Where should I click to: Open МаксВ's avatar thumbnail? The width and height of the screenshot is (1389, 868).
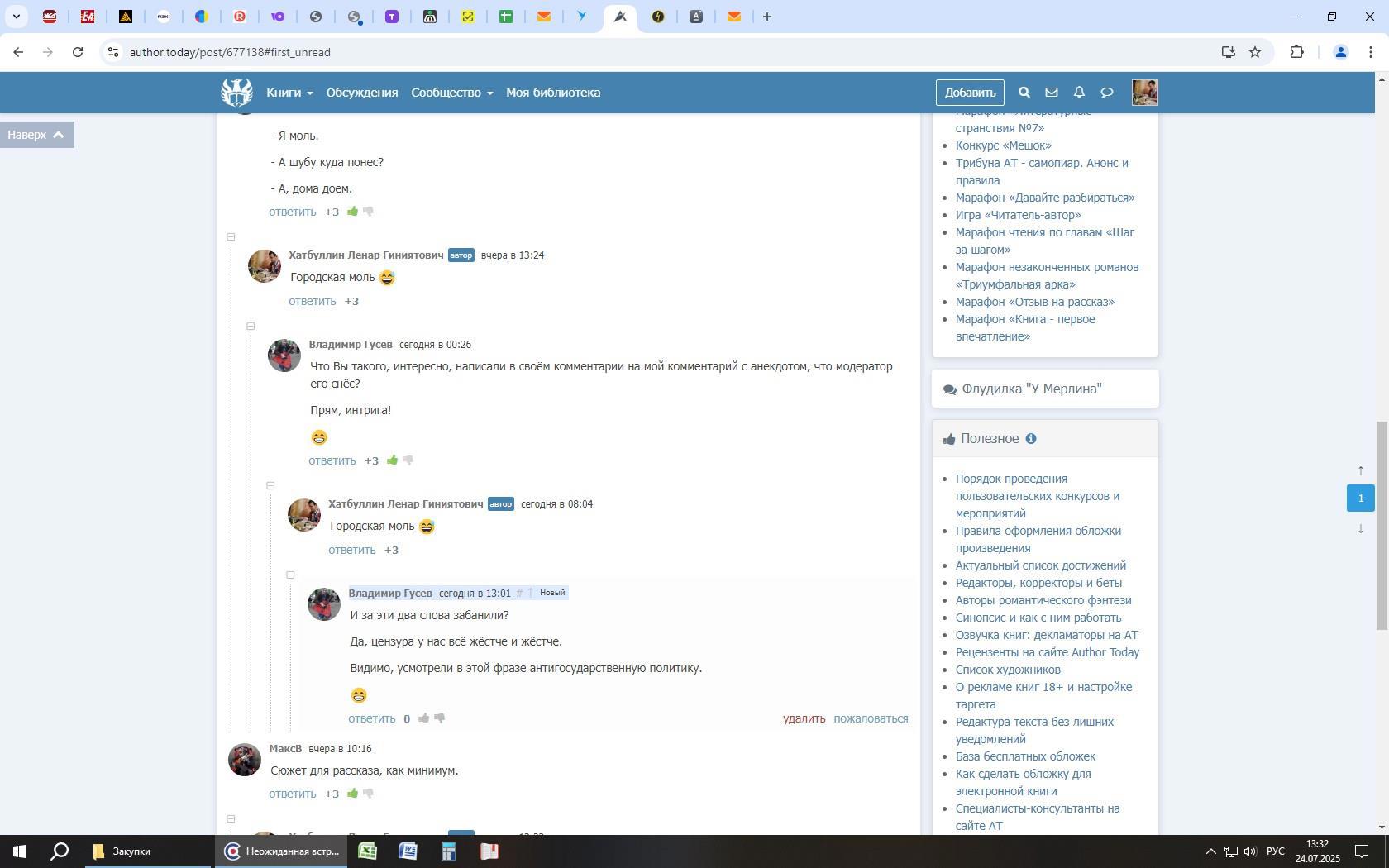coord(245,760)
